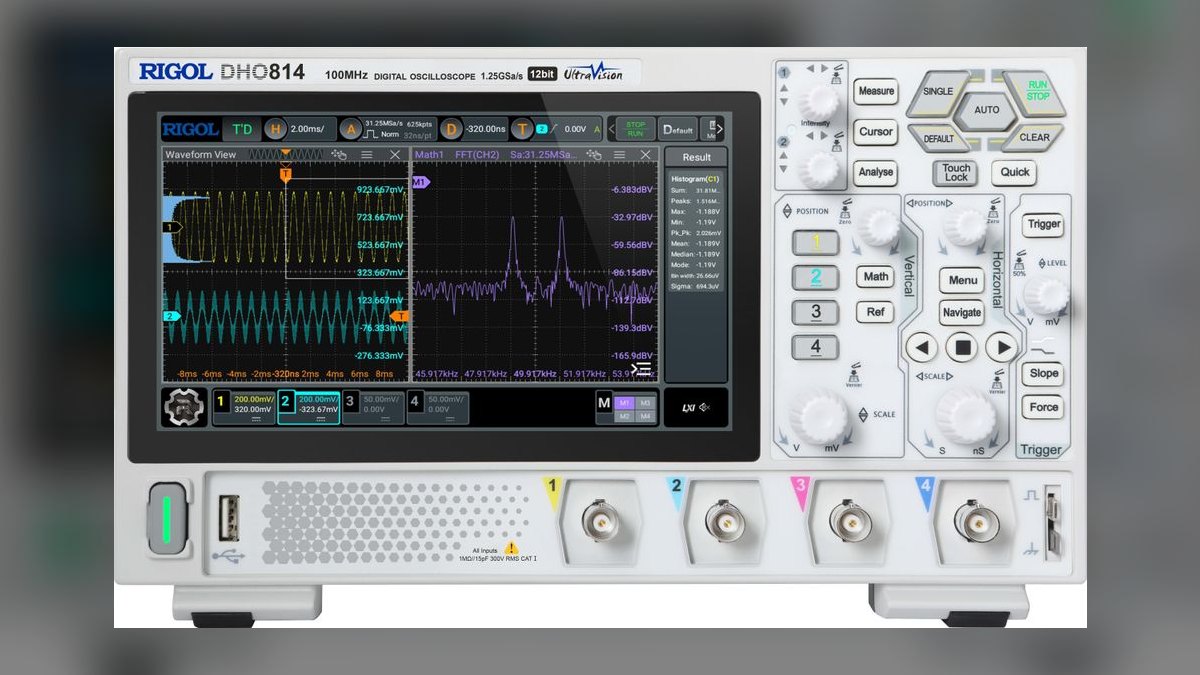Select the yellow channel 1 ground marker
The height and width of the screenshot is (675, 1200).
click(x=172, y=227)
